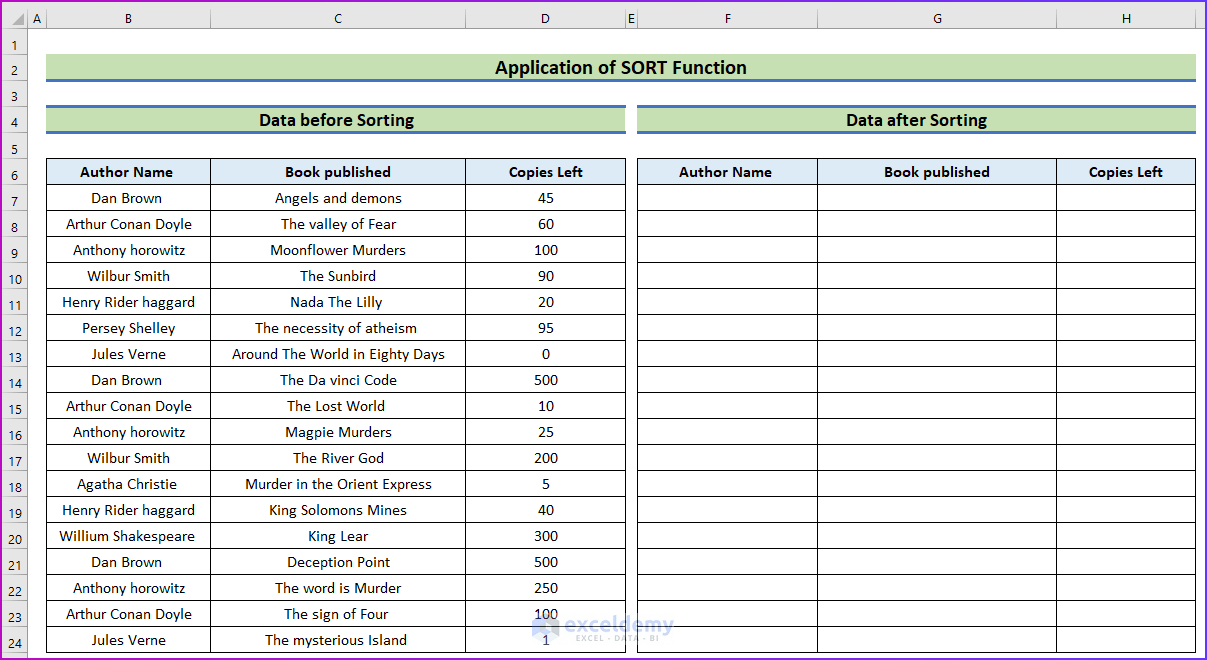Select column F header
This screenshot has height=660, width=1207.
click(x=727, y=19)
